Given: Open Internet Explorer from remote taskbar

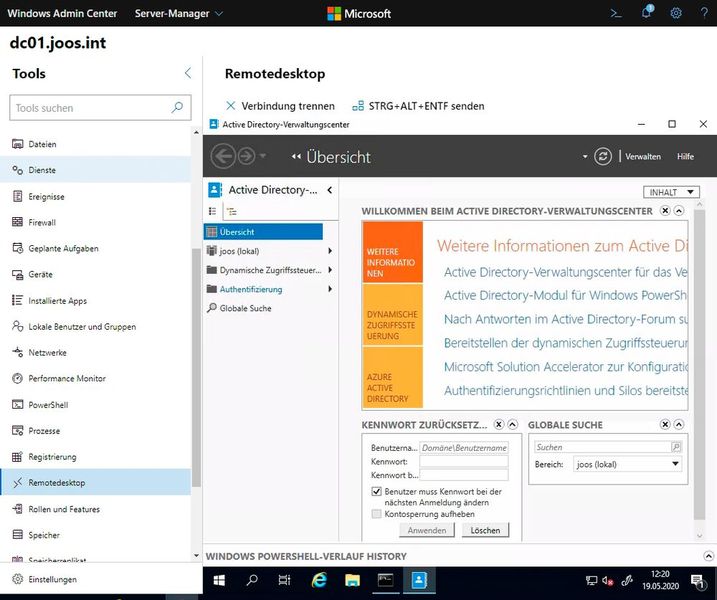Looking at the screenshot, I should pos(319,580).
